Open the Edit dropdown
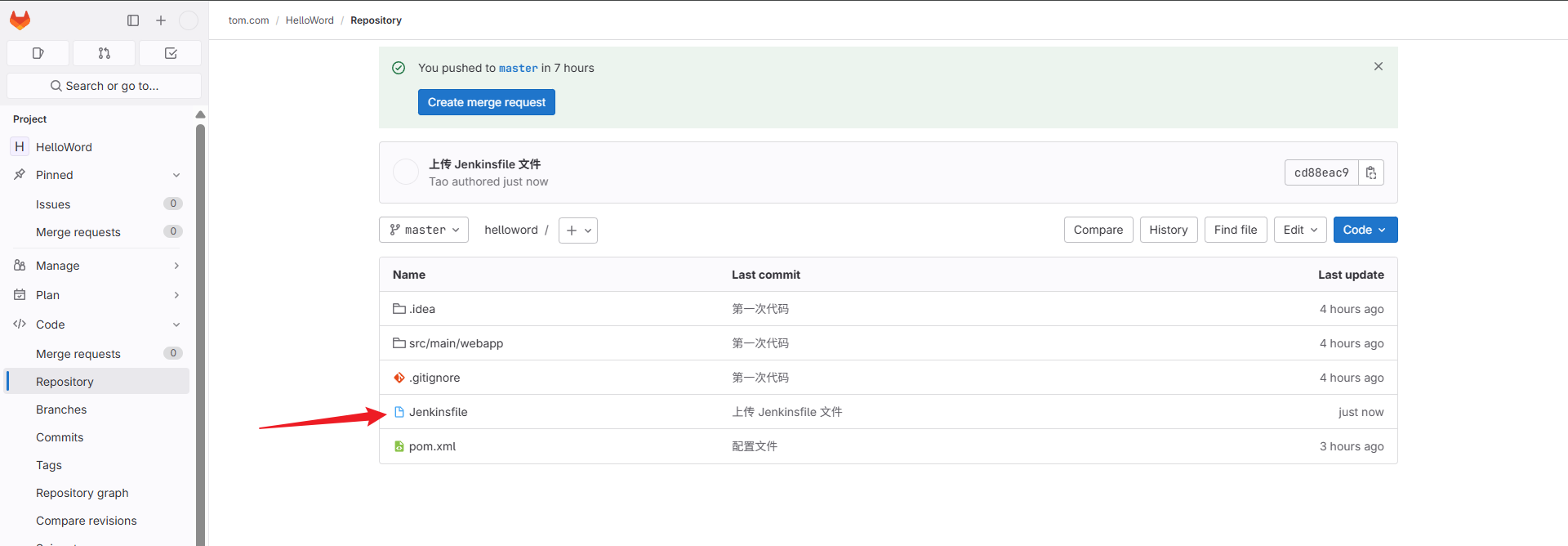The height and width of the screenshot is (546, 1568). 1301,230
